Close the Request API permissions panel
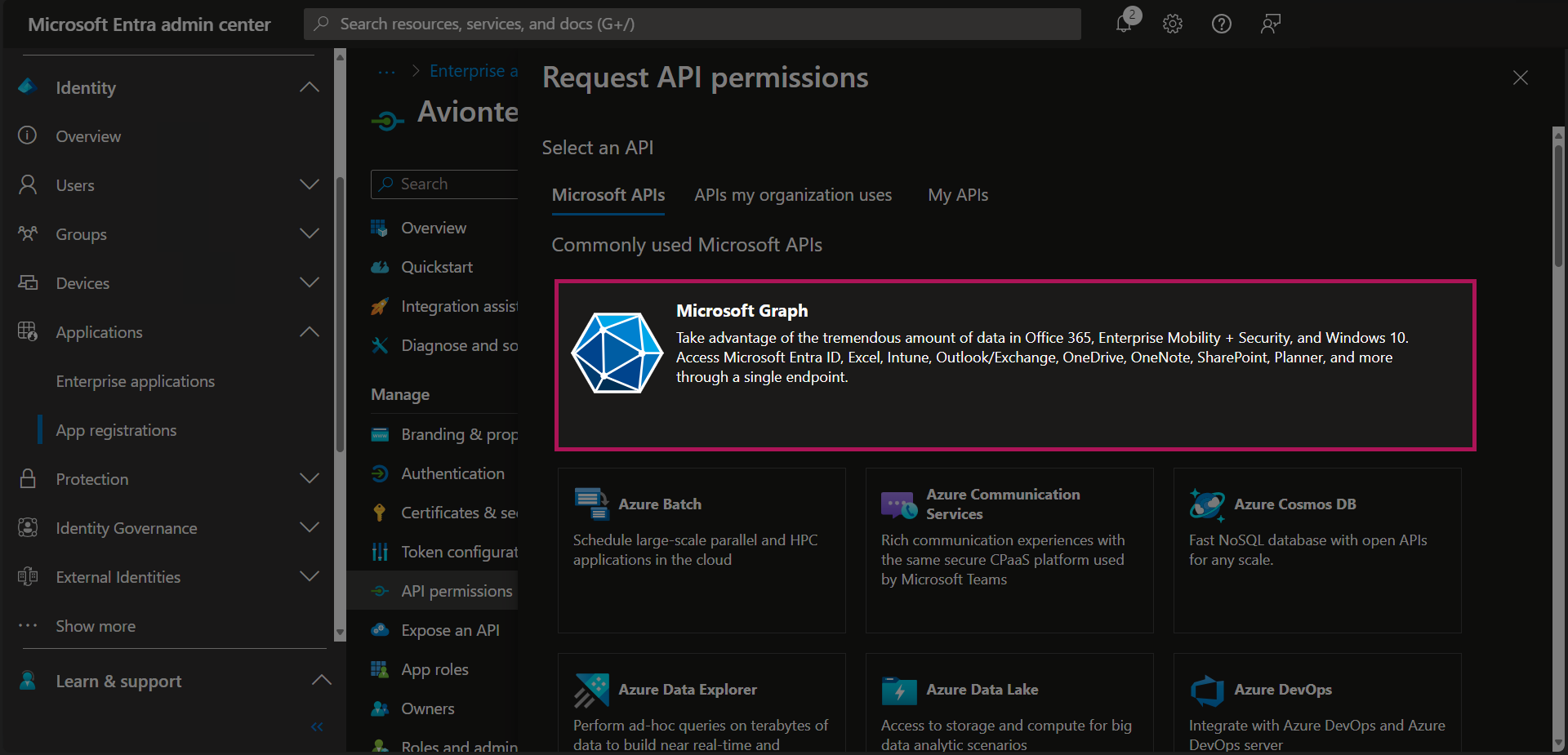Image resolution: width=1568 pixels, height=755 pixels. (x=1520, y=78)
